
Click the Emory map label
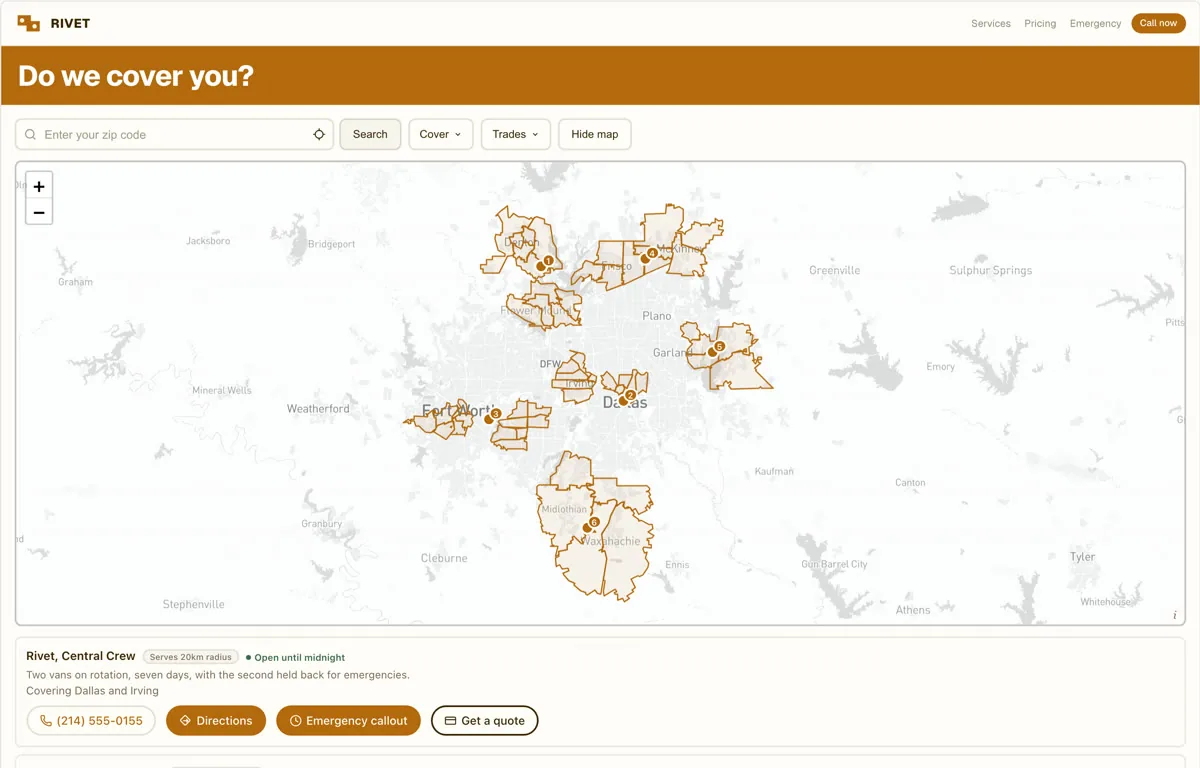click(940, 367)
